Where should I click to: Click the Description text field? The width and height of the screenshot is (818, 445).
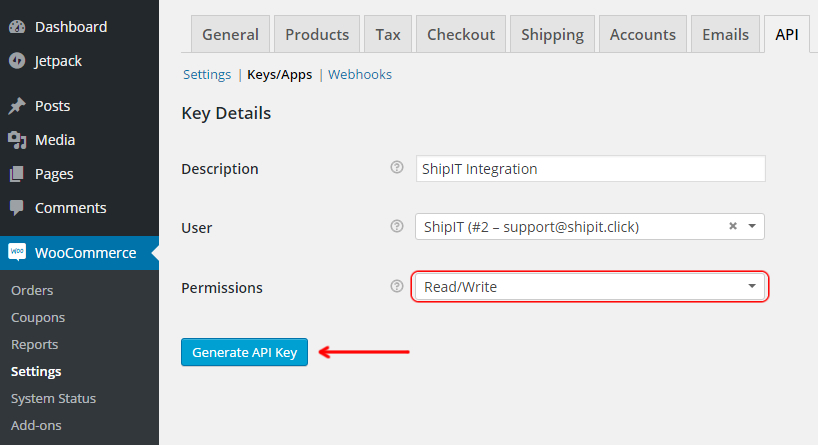(591, 169)
